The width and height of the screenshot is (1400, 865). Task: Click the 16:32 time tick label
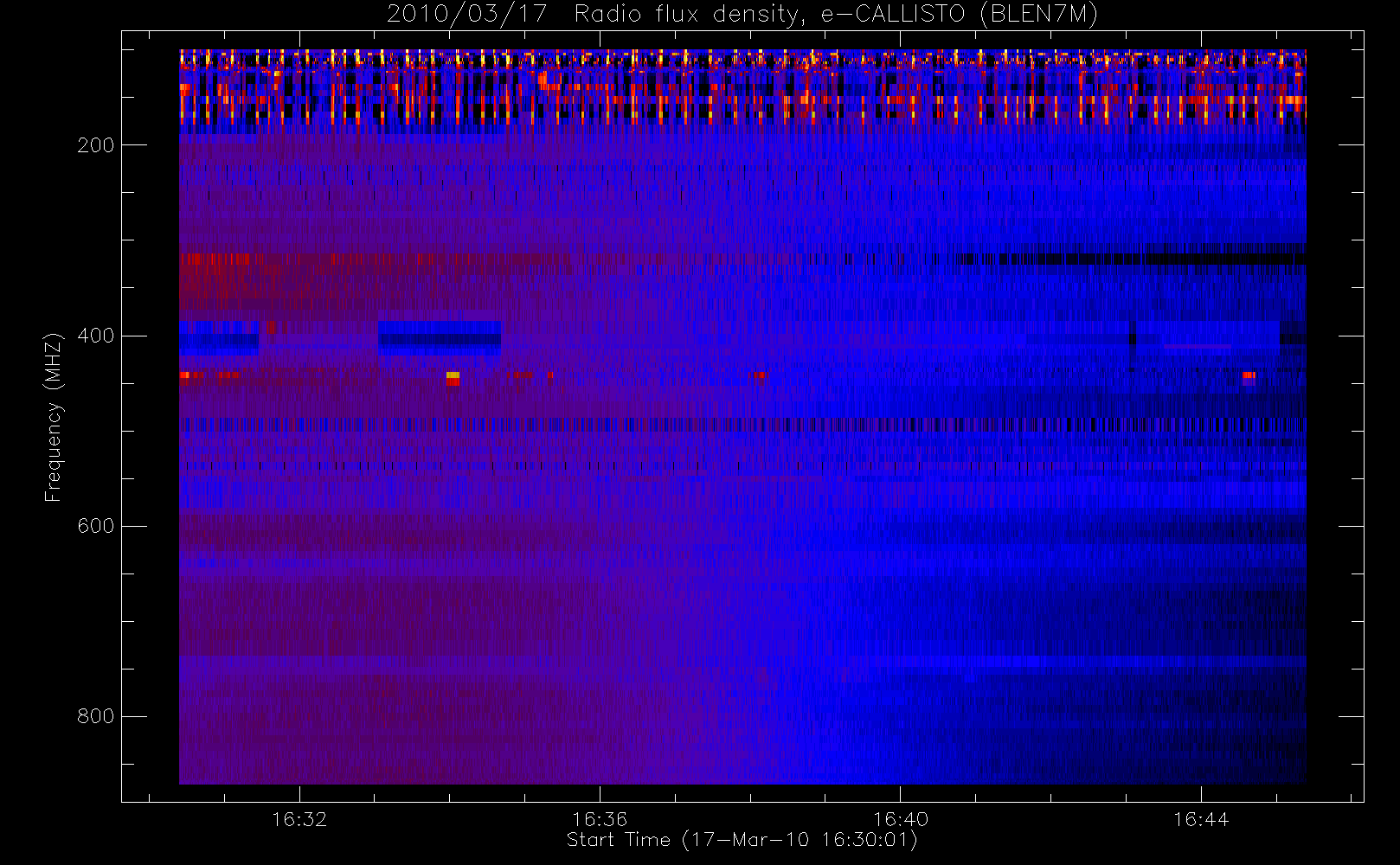click(x=299, y=819)
